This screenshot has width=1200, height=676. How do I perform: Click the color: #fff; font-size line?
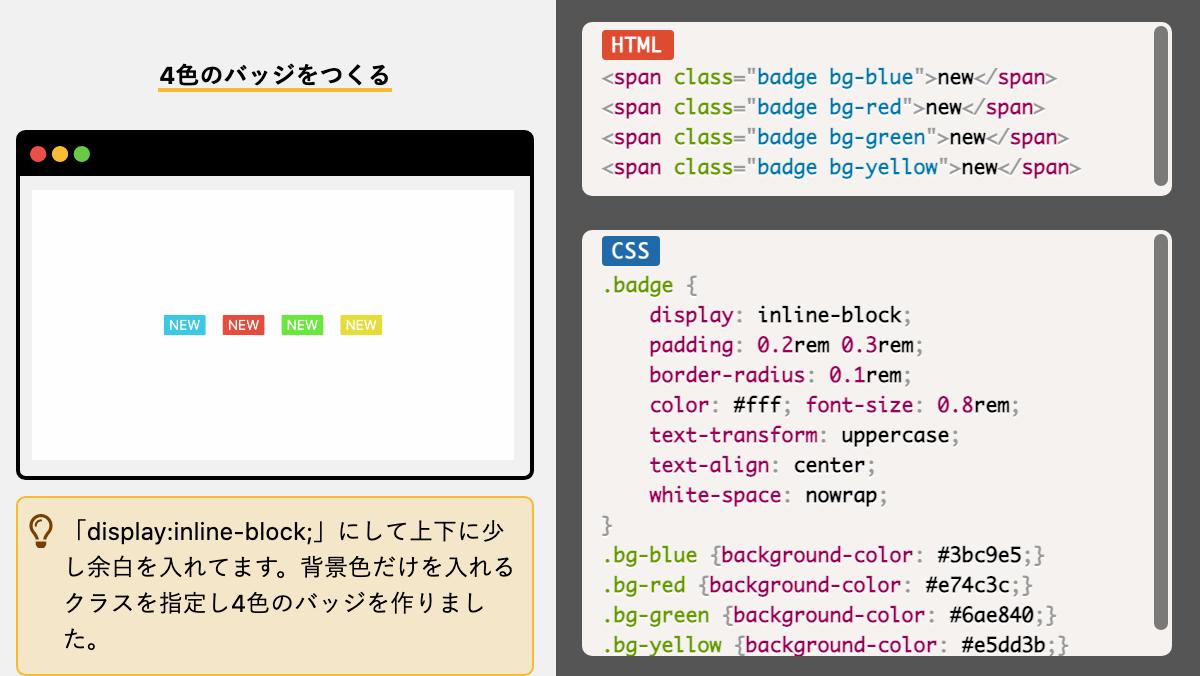click(x=835, y=406)
